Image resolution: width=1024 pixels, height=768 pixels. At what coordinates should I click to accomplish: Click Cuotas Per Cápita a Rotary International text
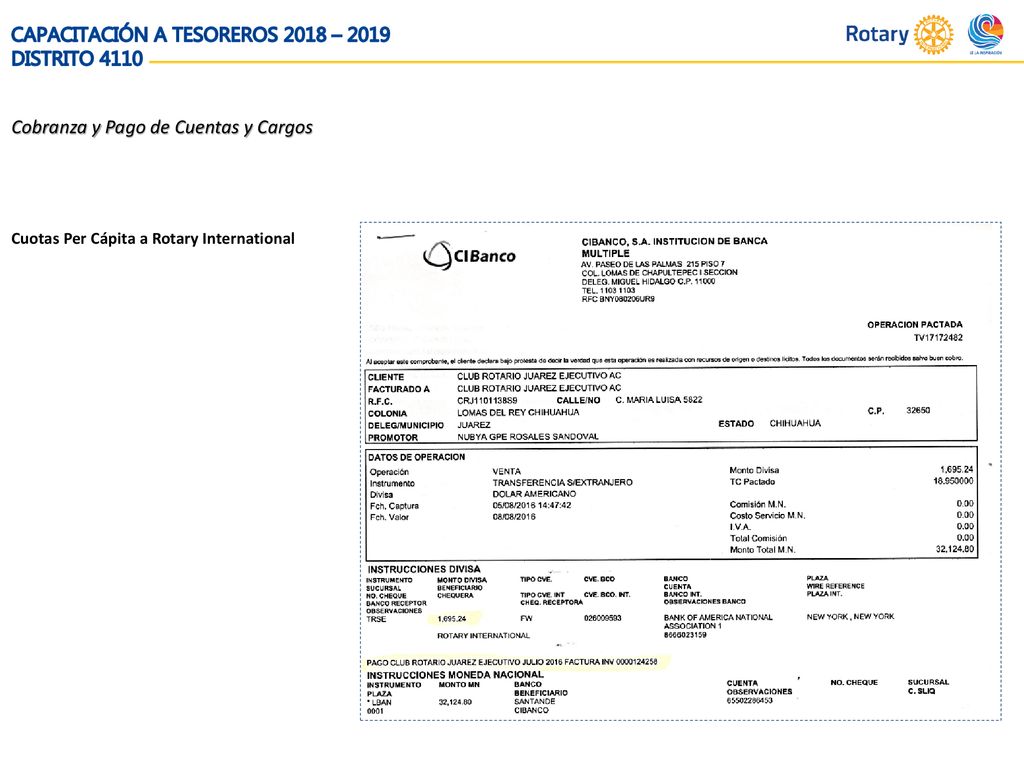tap(153, 238)
